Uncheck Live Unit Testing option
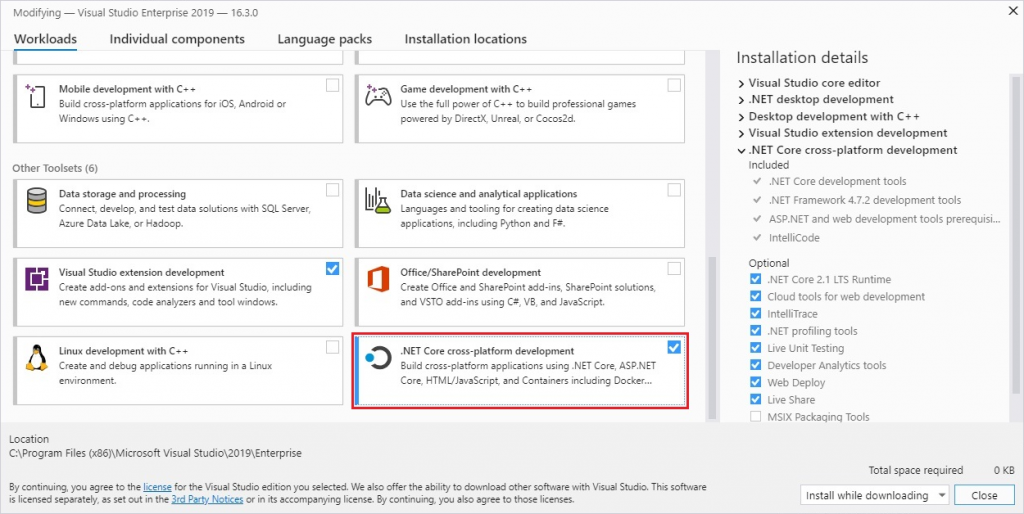Viewport: 1024px width, 514px height. [x=756, y=348]
